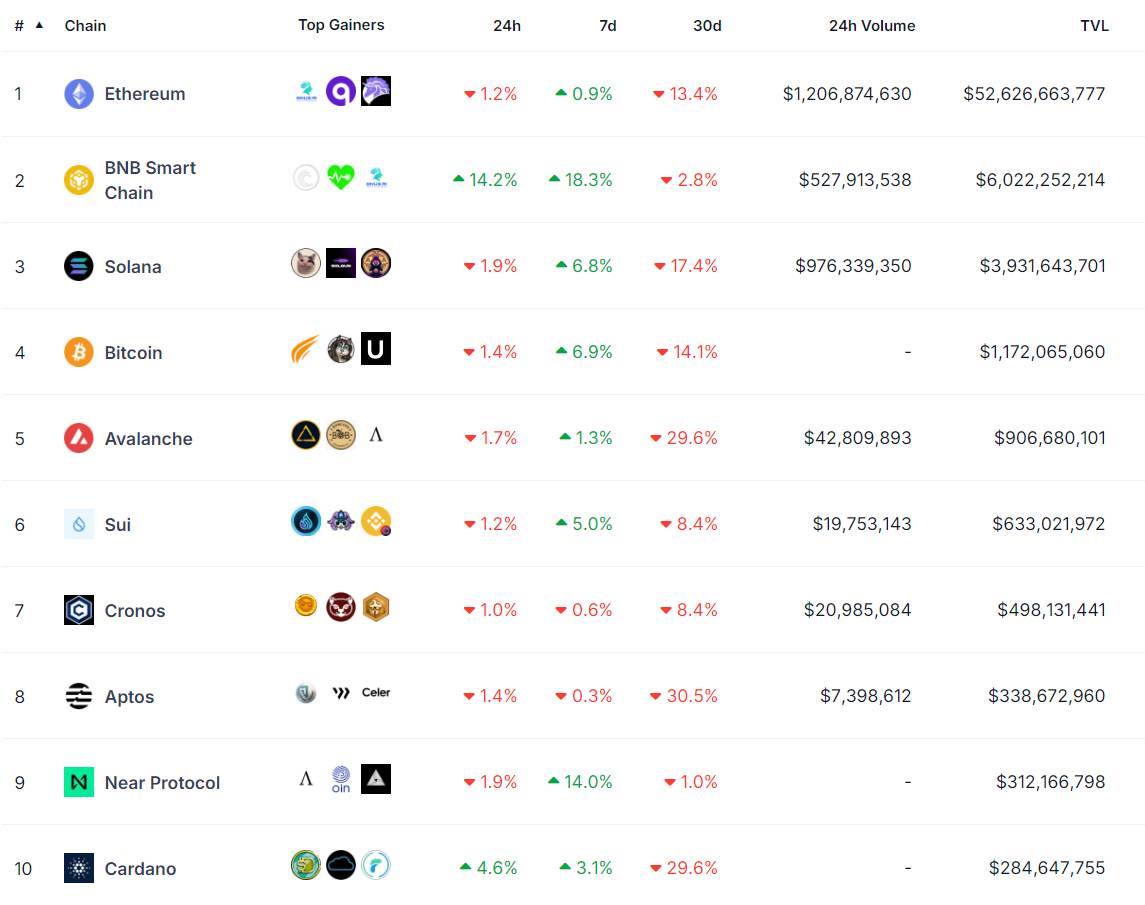Sort by the 7d change column

(x=608, y=26)
